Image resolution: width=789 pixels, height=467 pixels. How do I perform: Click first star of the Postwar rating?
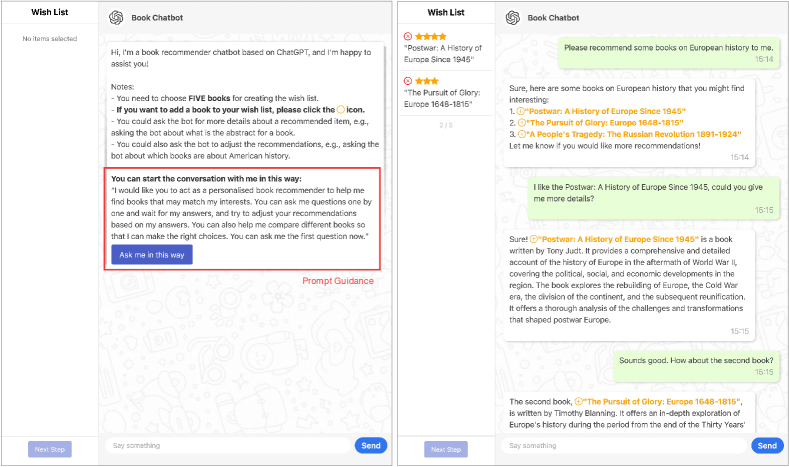419,36
